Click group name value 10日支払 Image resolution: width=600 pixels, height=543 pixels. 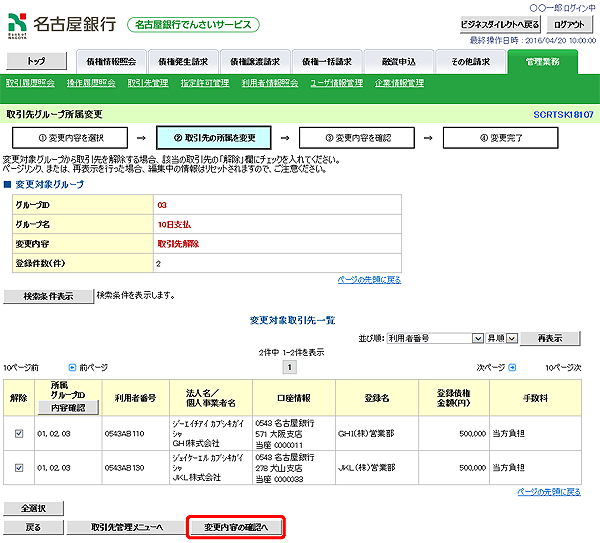pyautogui.click(x=174, y=225)
